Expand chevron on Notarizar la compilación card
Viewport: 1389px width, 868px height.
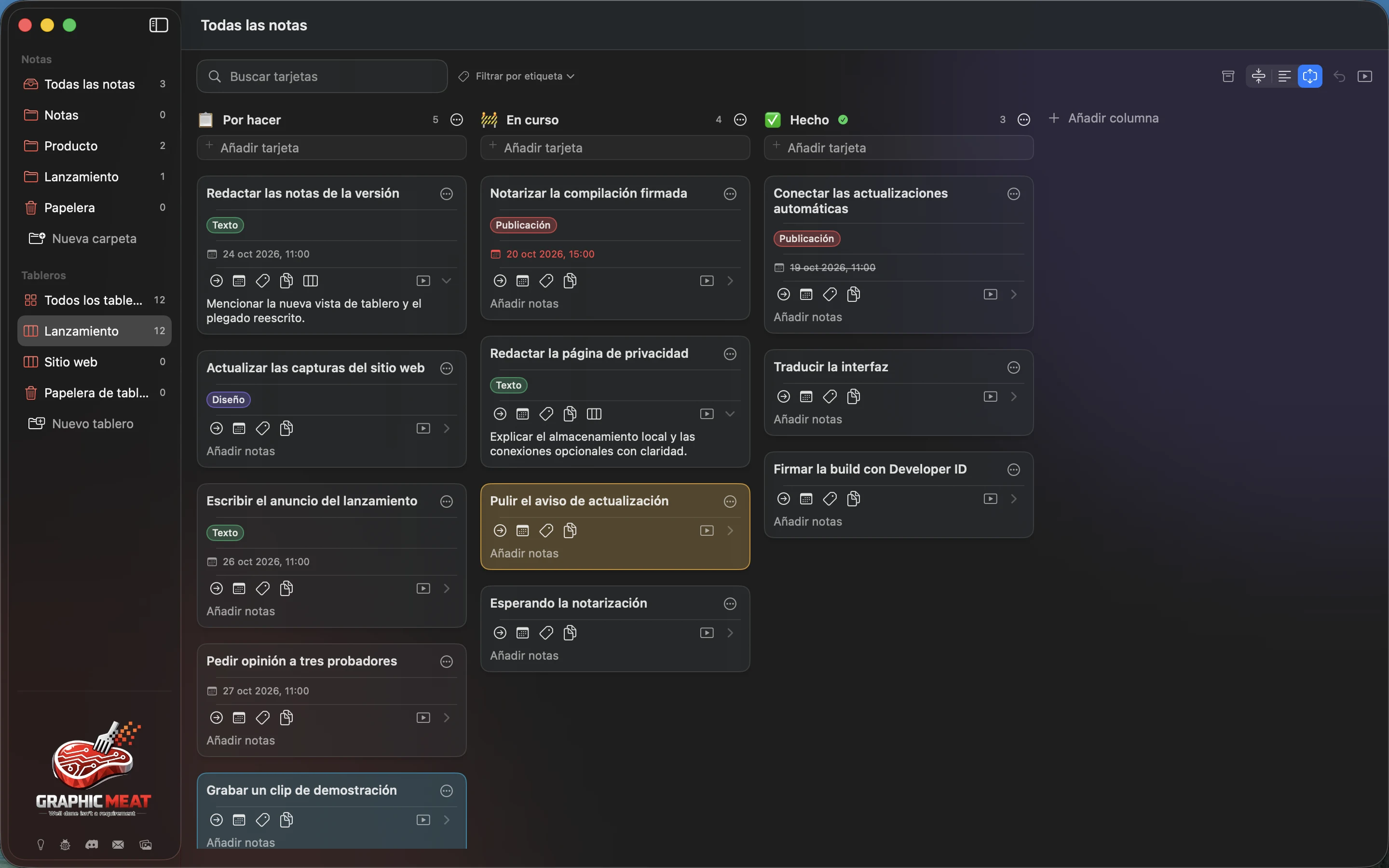[730, 281]
